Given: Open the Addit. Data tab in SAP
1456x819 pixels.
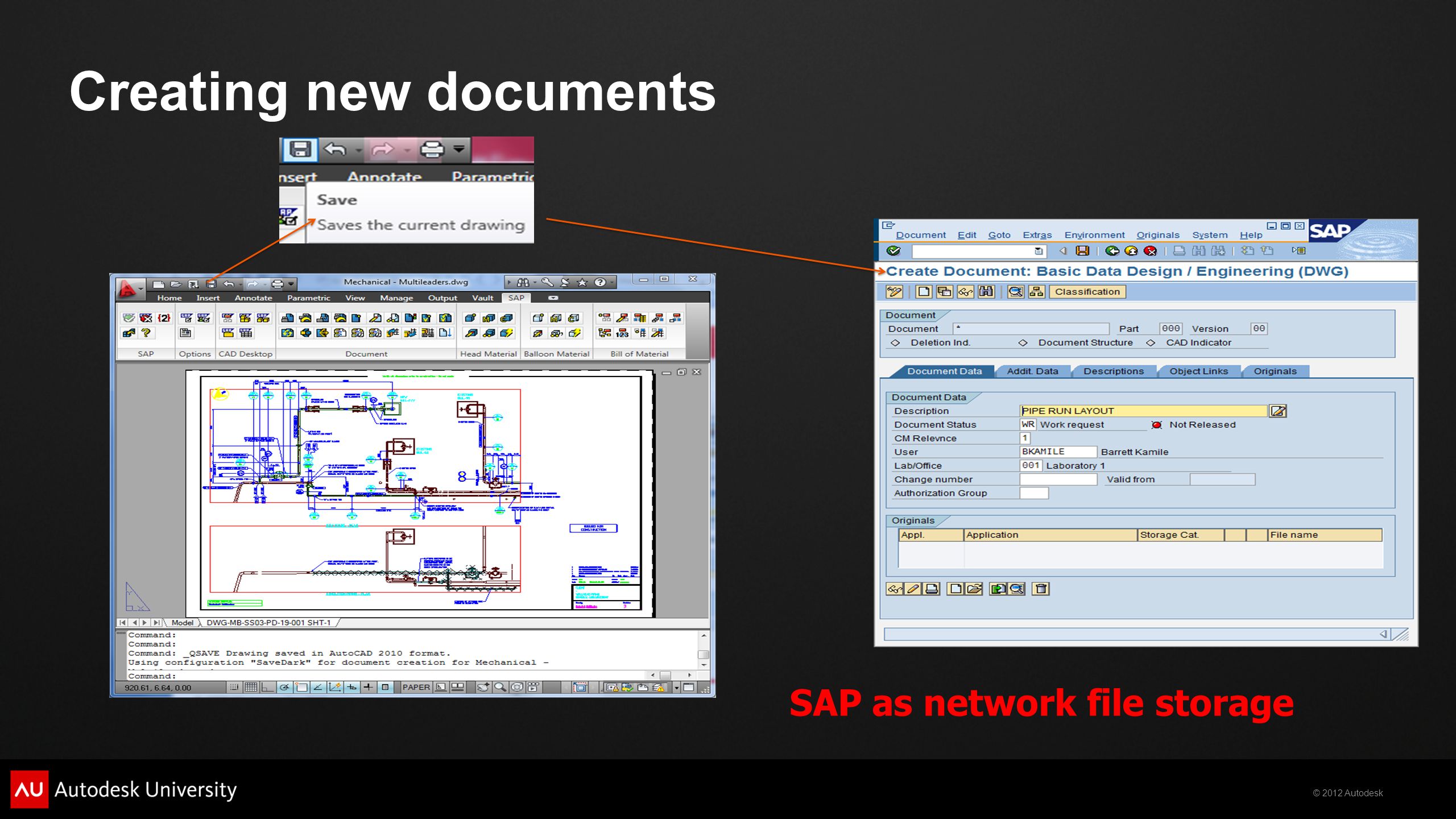Looking at the screenshot, I should point(1032,371).
